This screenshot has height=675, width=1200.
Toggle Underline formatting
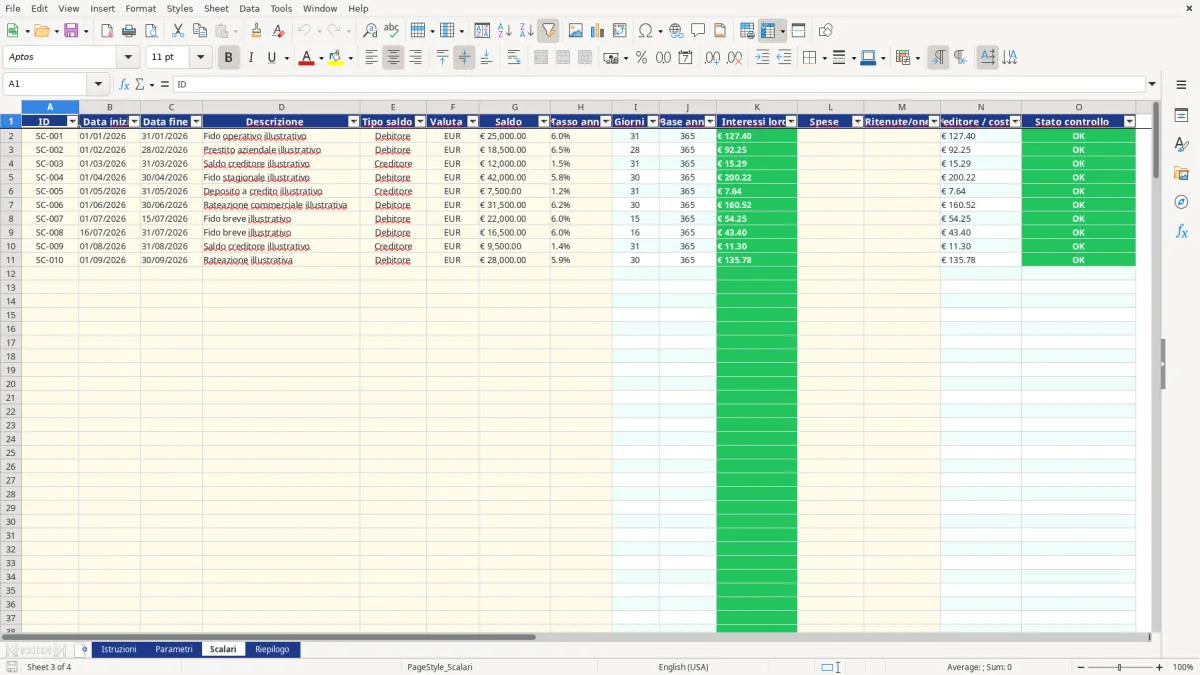pyautogui.click(x=271, y=58)
